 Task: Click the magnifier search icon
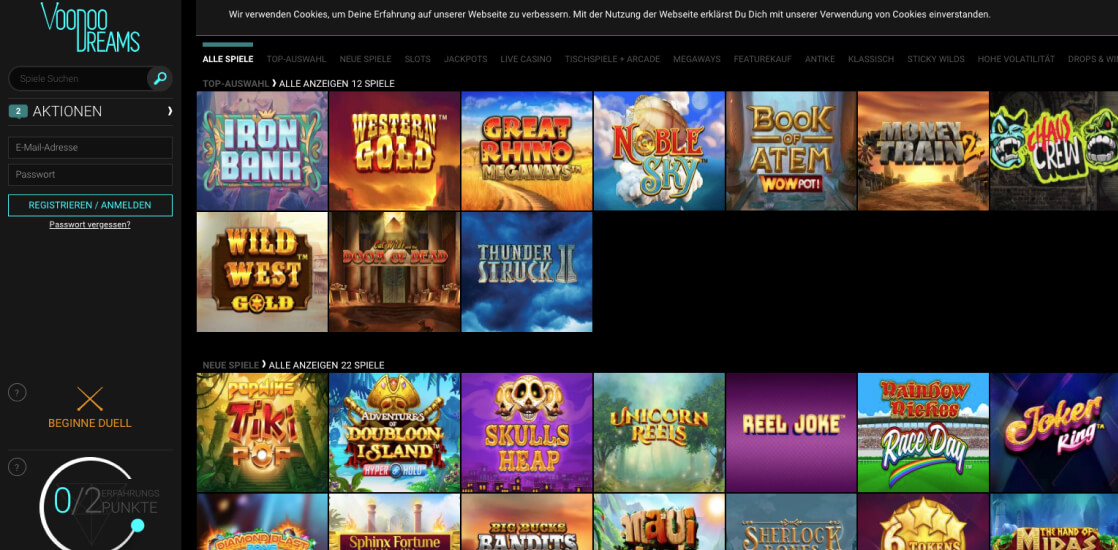click(160, 78)
